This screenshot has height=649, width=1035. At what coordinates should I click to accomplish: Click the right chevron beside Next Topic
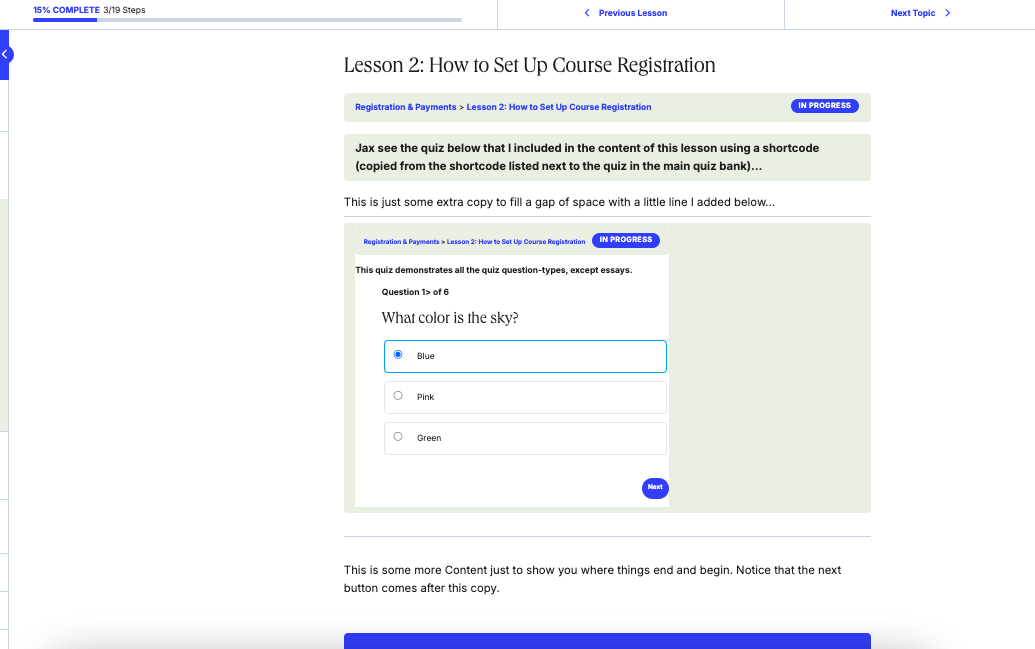tap(947, 13)
